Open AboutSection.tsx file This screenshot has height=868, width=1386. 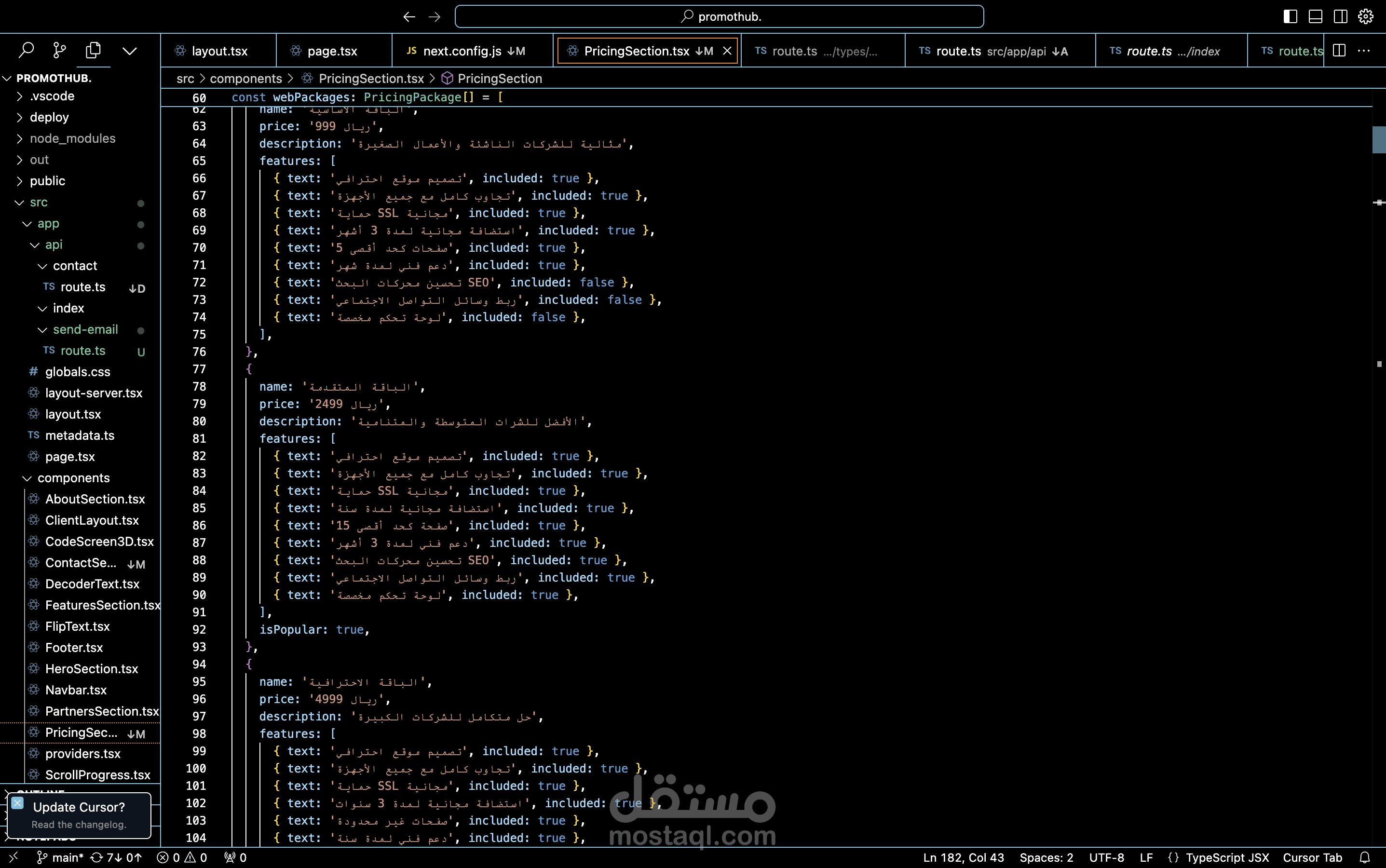pos(95,500)
